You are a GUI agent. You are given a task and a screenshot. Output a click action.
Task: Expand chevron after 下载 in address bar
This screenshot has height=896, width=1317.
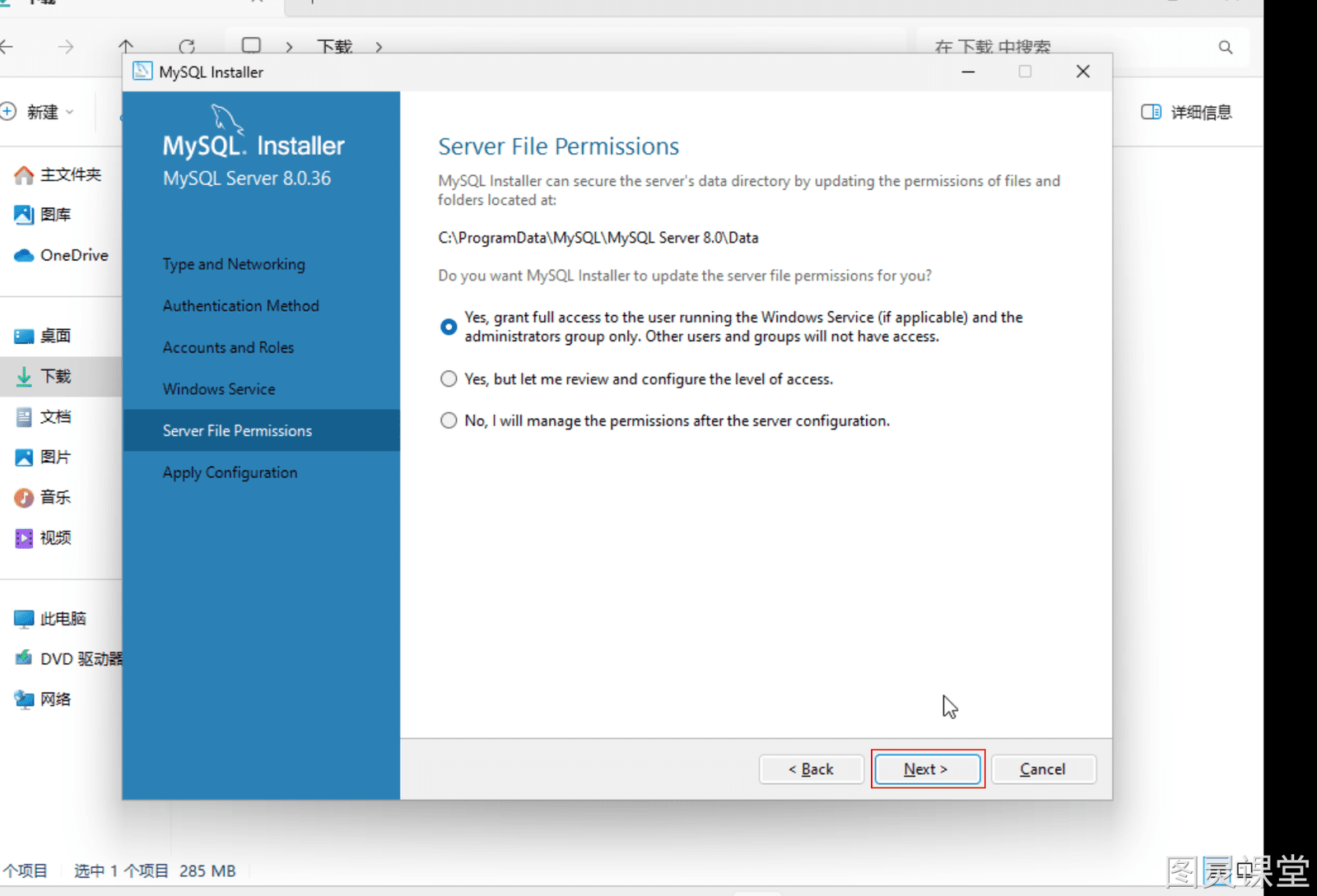click(x=379, y=47)
